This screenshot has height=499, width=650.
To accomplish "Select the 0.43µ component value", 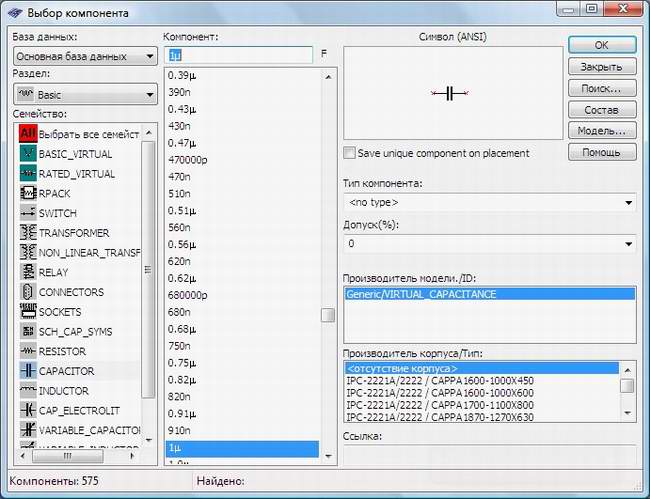I will tap(182, 109).
